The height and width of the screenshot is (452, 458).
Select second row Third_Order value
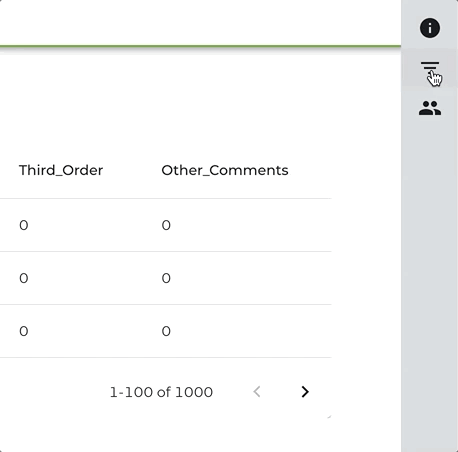click(x=24, y=278)
